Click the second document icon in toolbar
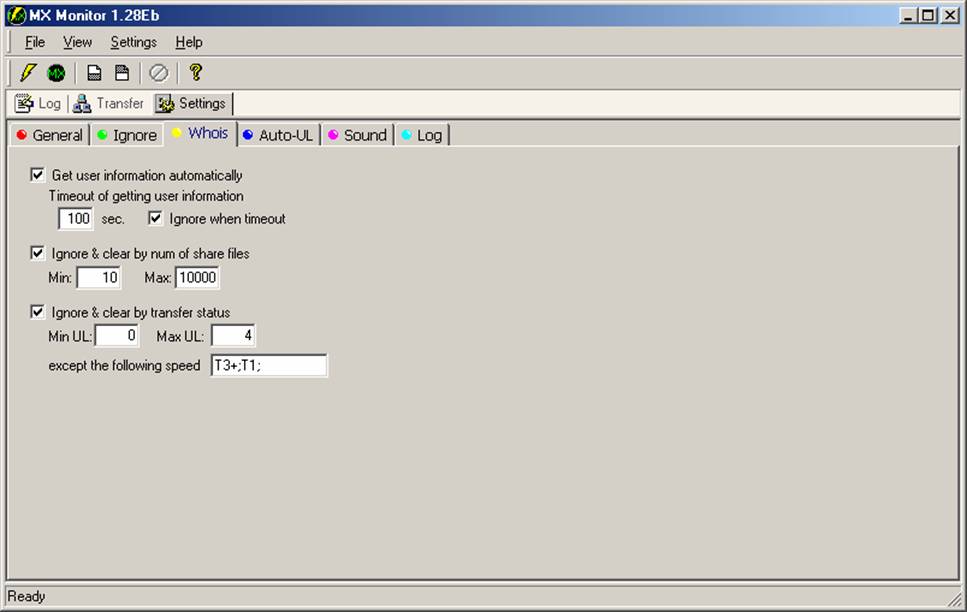The image size is (967, 612). pos(122,72)
